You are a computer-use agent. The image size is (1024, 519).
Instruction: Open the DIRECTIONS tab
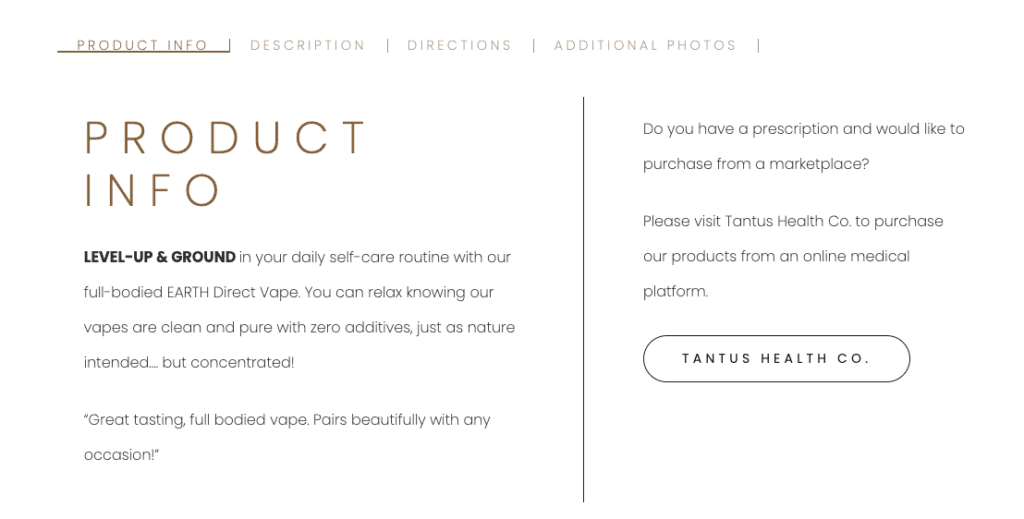[x=460, y=45]
